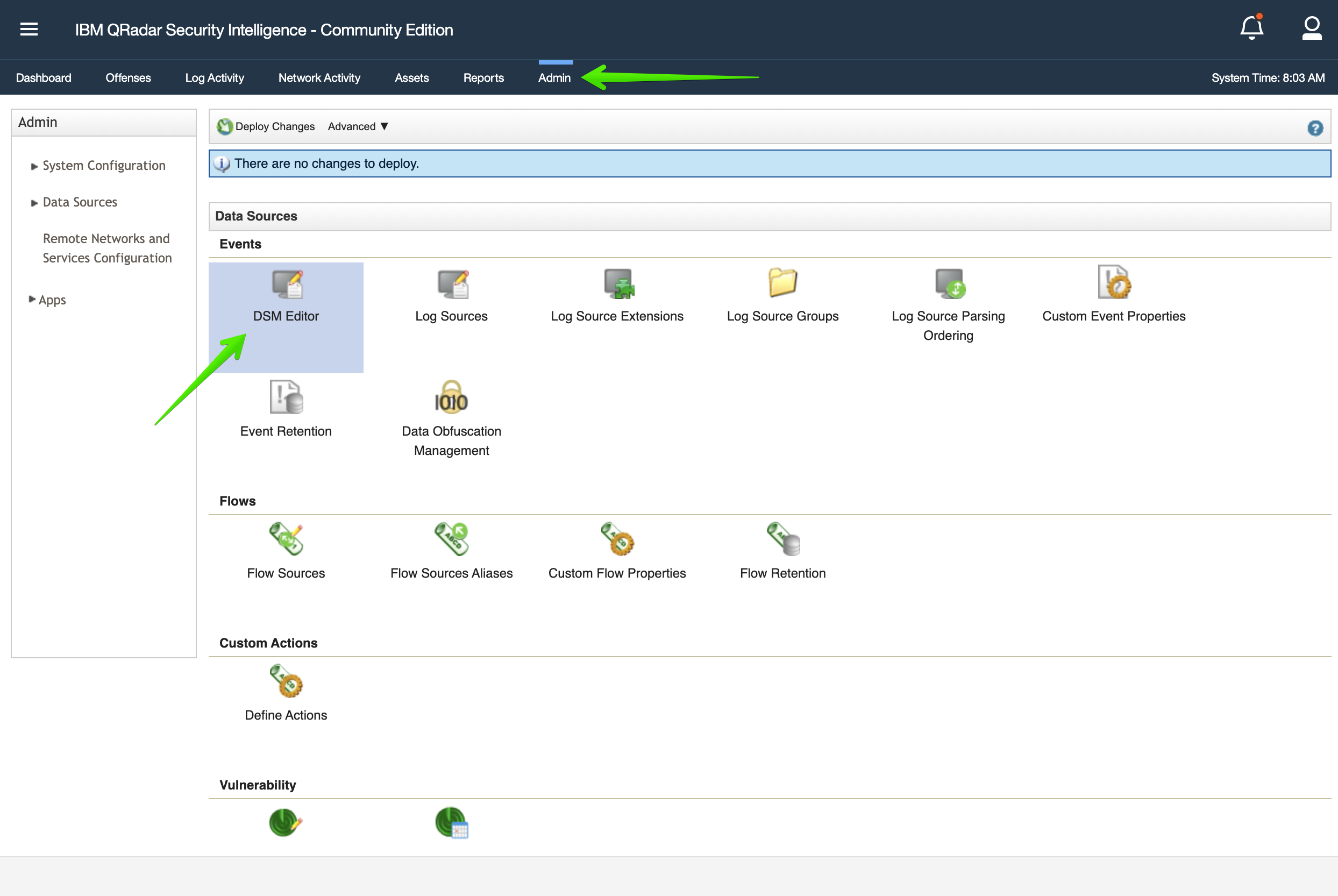Click the blue help question icon
Screen dimensions: 1338x896
(1315, 128)
